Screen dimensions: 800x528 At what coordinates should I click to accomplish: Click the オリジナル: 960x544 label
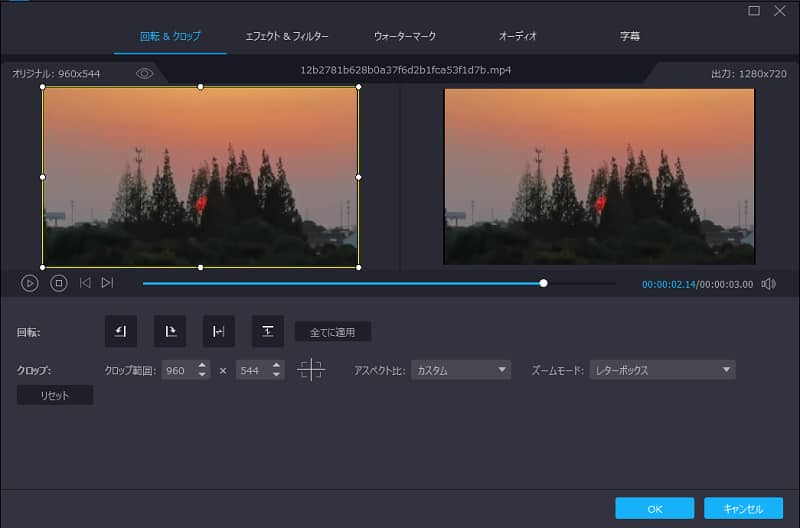56,73
